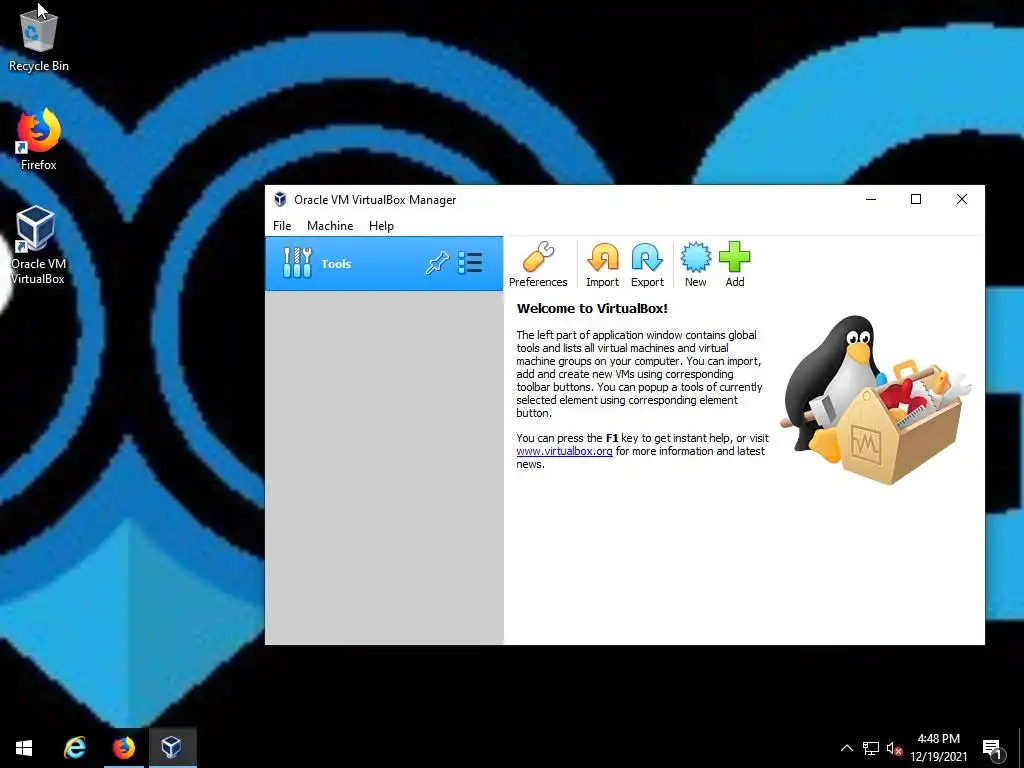Click the Export appliance button

pyautogui.click(x=647, y=264)
